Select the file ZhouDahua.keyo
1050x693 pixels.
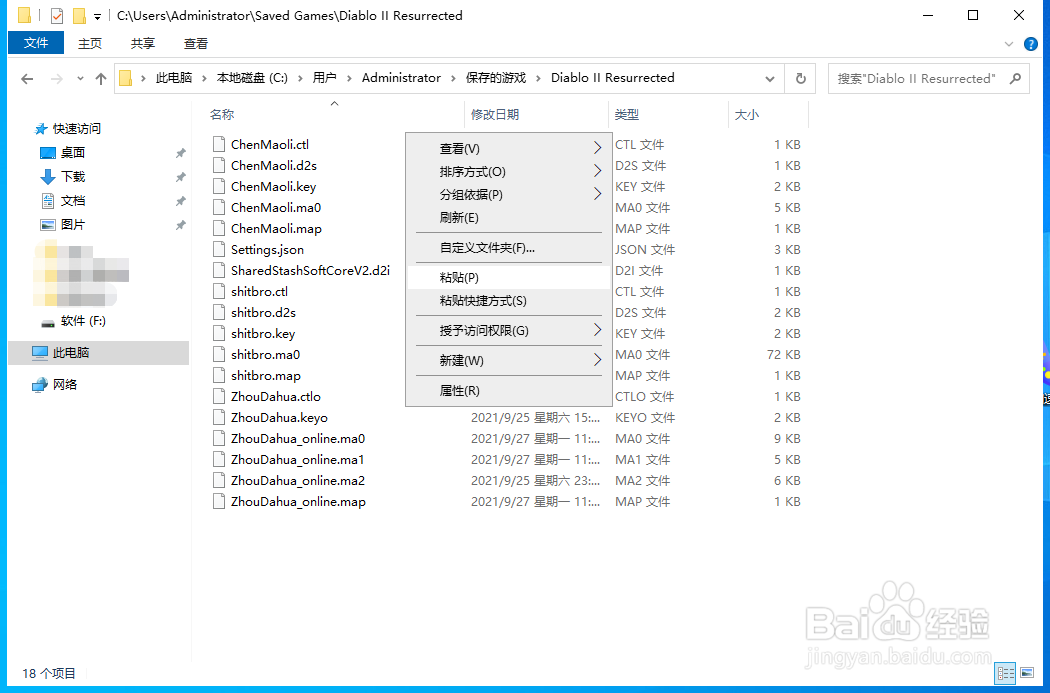(279, 418)
